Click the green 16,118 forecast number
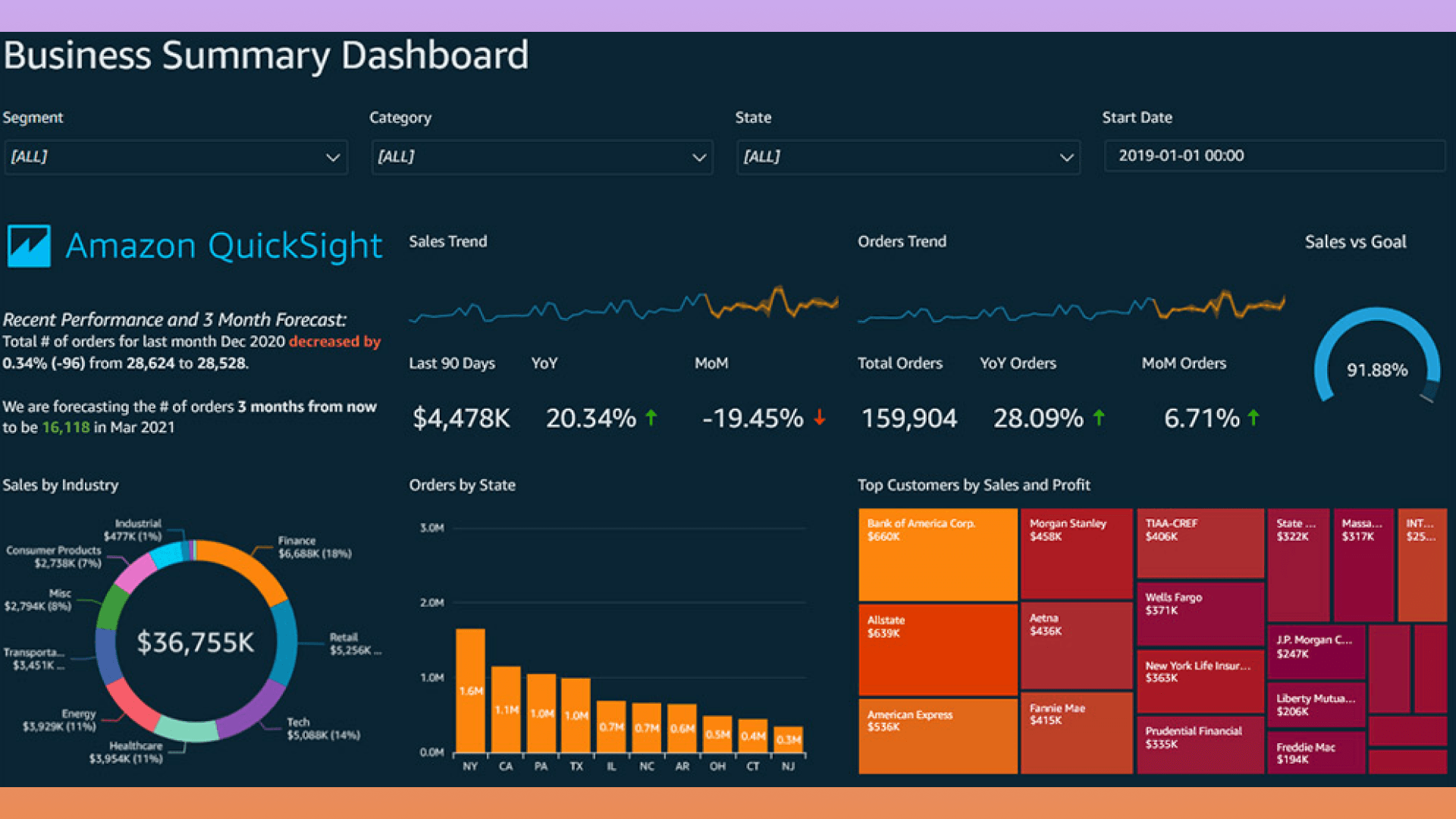This screenshot has width=1456, height=819. point(66,427)
